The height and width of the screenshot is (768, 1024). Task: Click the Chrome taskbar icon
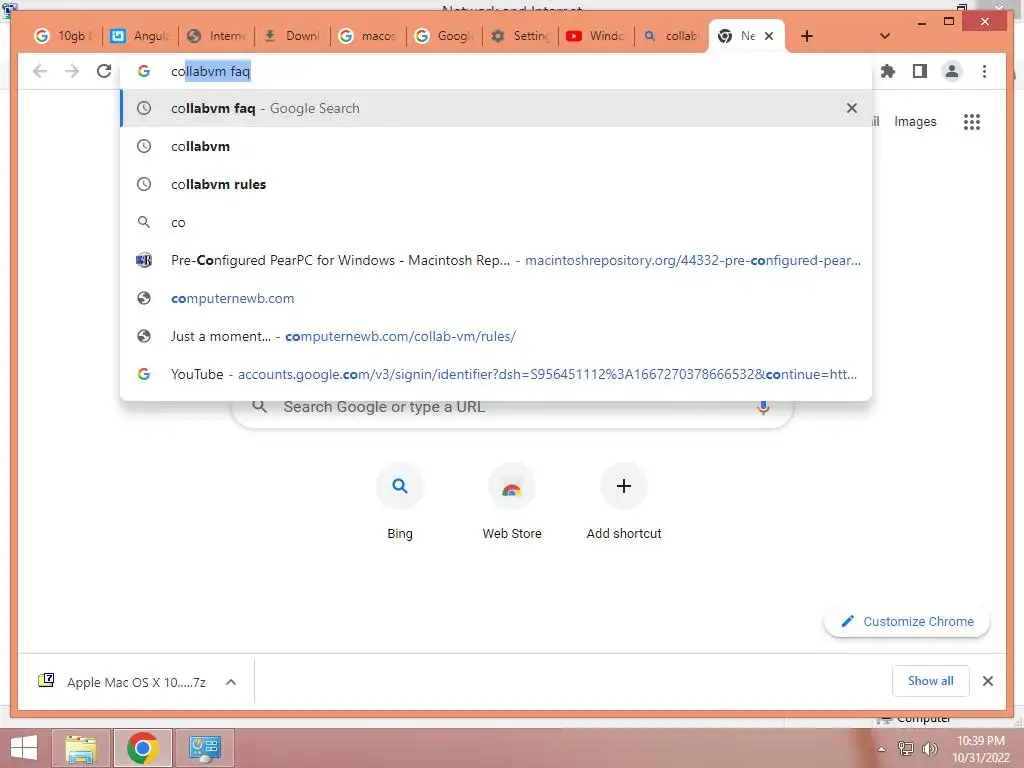point(143,748)
